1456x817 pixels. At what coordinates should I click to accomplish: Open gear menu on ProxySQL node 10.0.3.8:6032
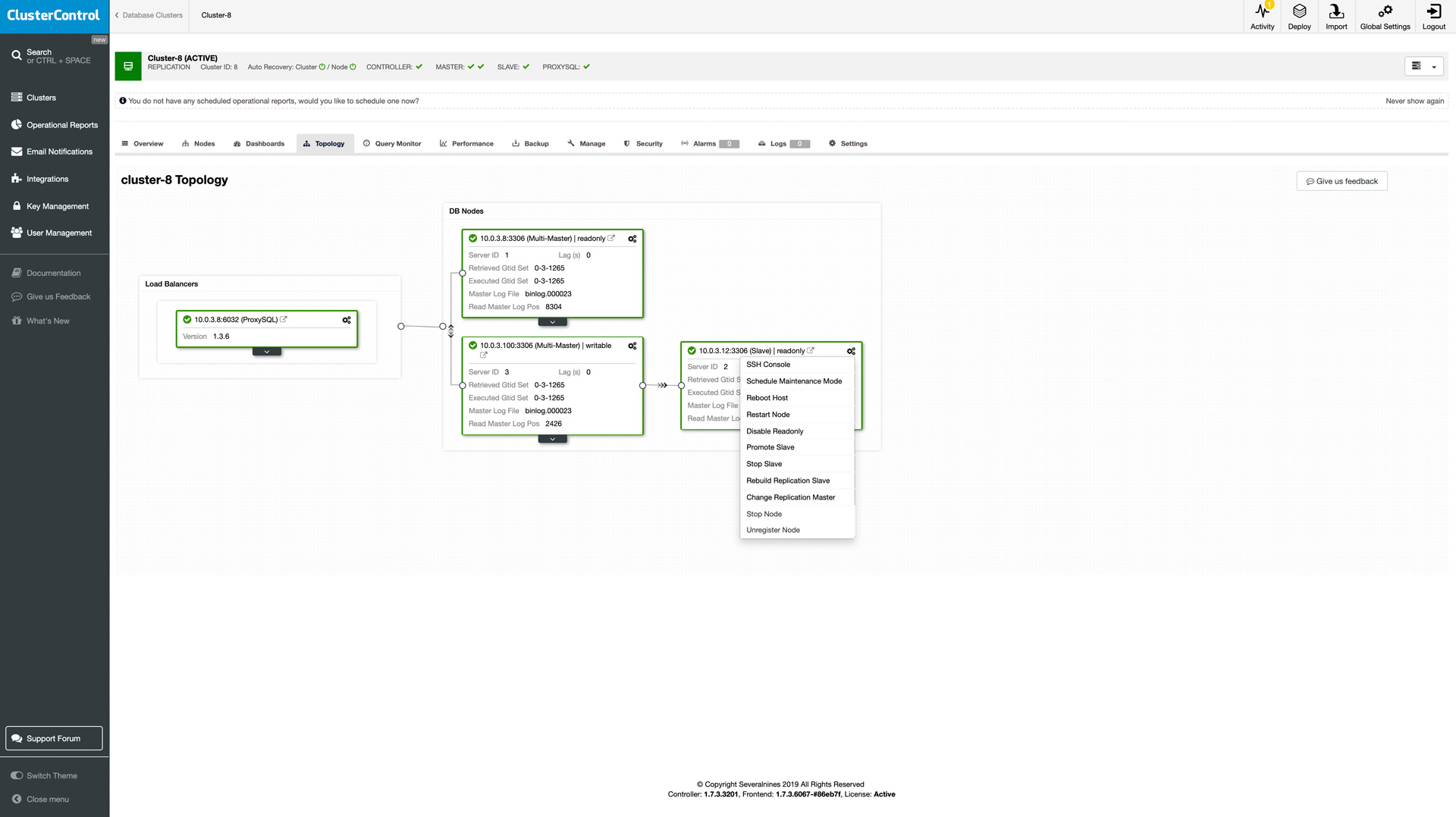[x=347, y=320]
